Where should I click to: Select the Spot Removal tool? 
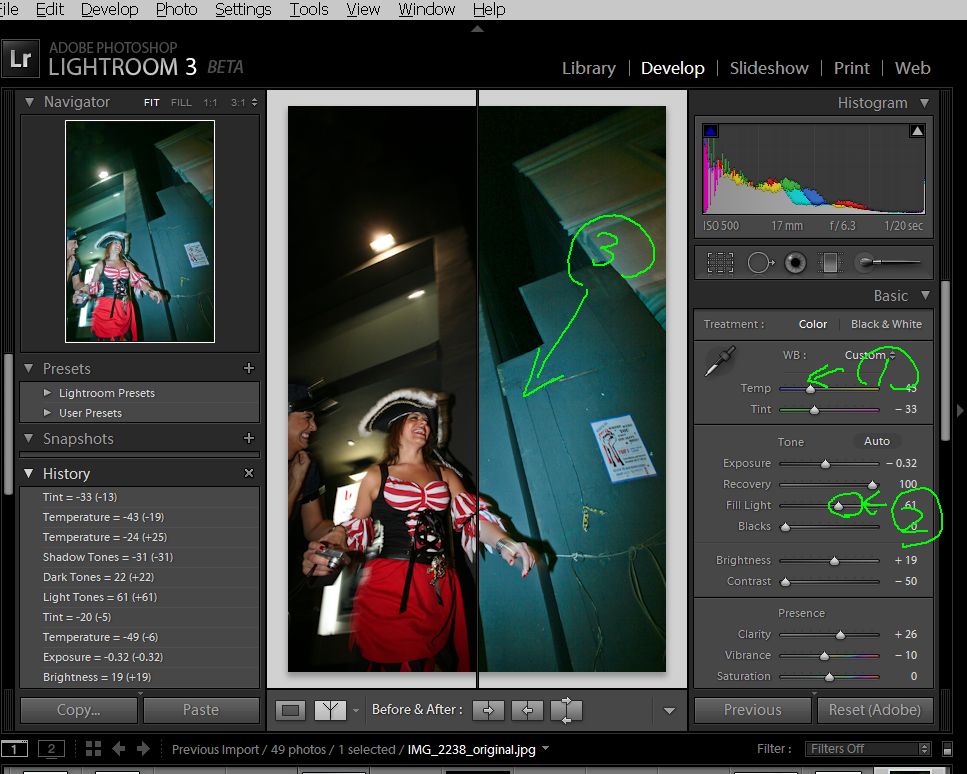tap(760, 263)
